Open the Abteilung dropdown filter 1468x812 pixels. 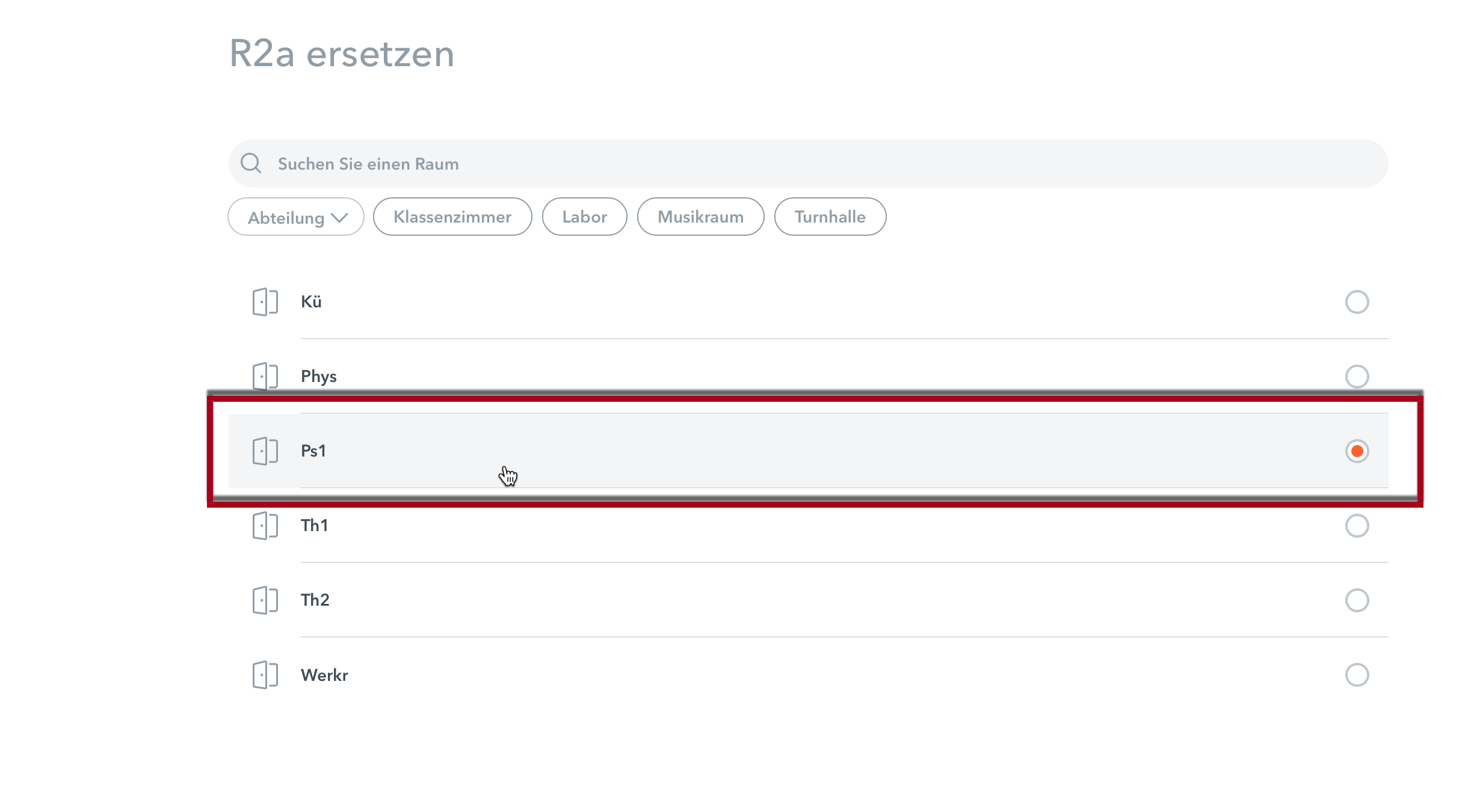click(296, 217)
